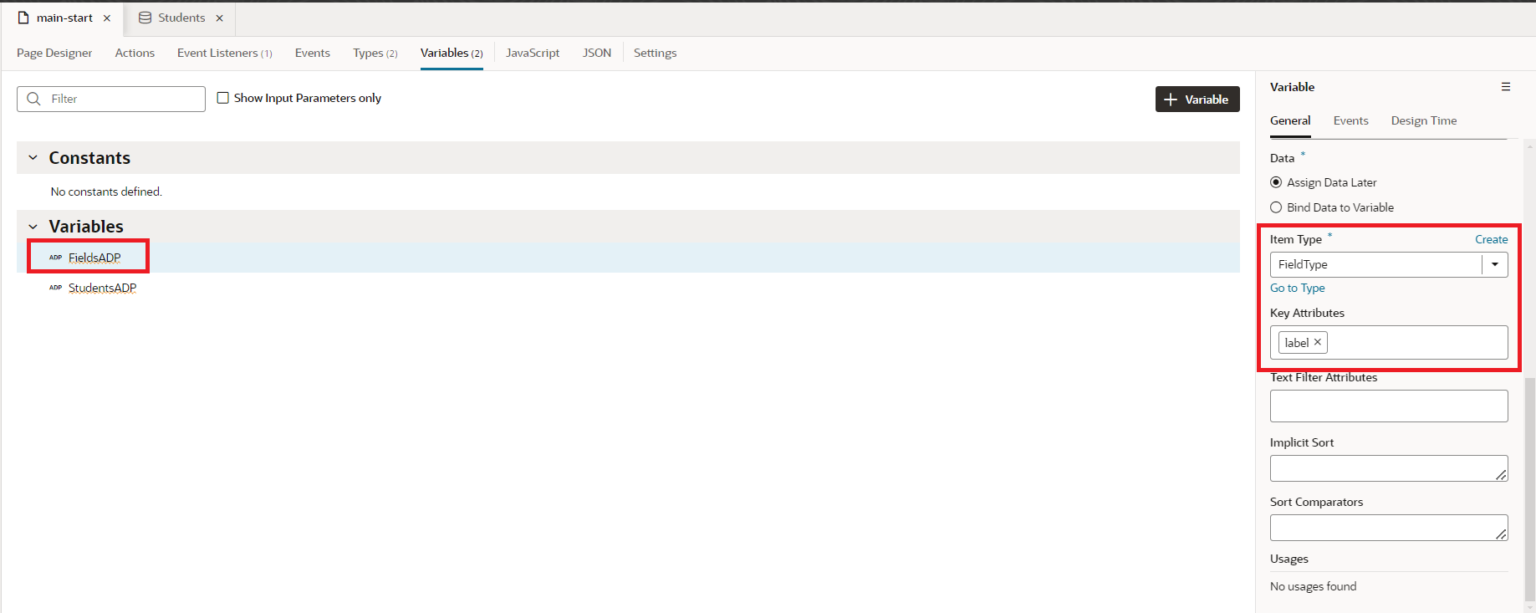Click the page icon on the main-start tab
The height and width of the screenshot is (613, 1536).
[x=21, y=16]
